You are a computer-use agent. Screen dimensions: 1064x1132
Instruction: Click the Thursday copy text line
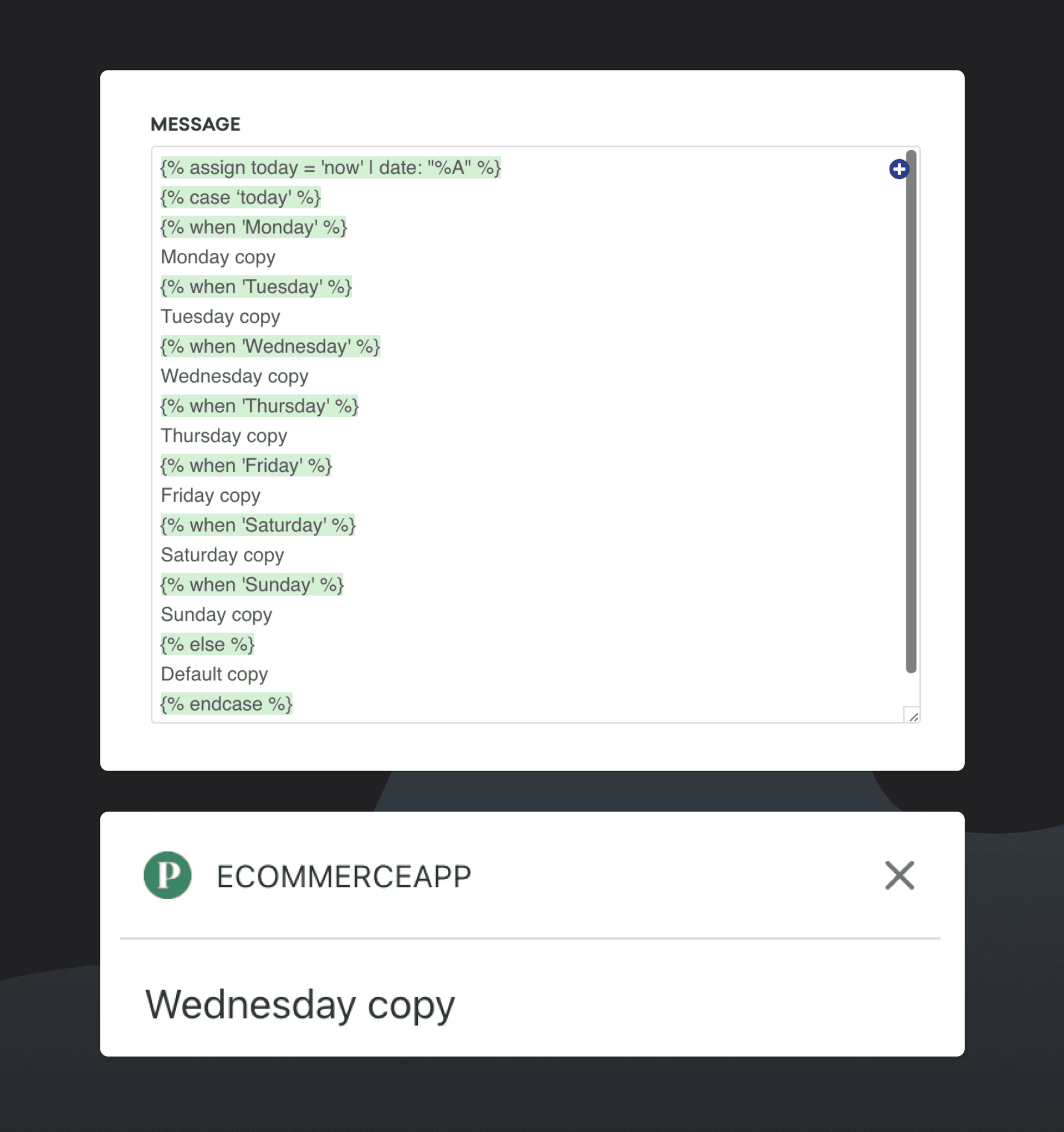tap(224, 436)
